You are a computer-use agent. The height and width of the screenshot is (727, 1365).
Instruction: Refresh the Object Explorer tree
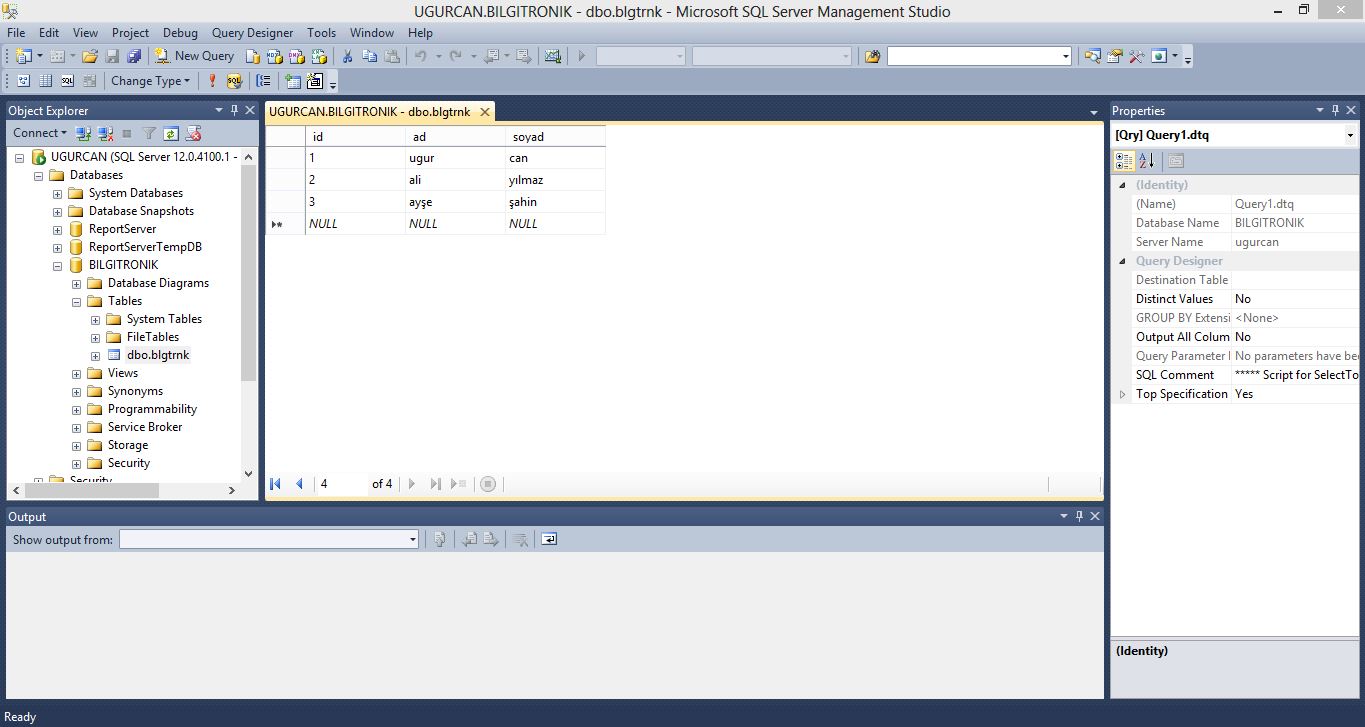coord(171,133)
